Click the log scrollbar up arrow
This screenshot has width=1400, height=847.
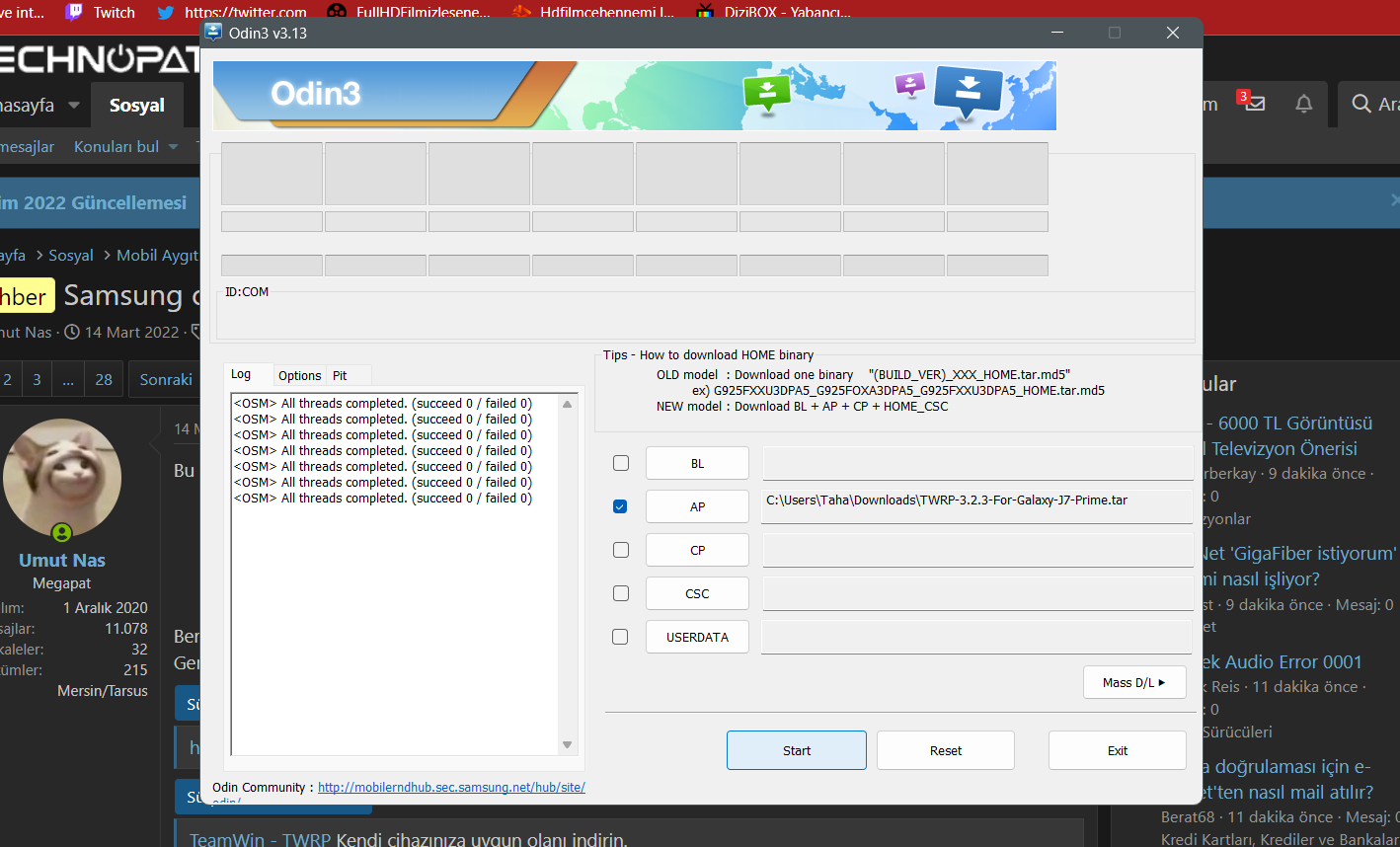[x=567, y=404]
